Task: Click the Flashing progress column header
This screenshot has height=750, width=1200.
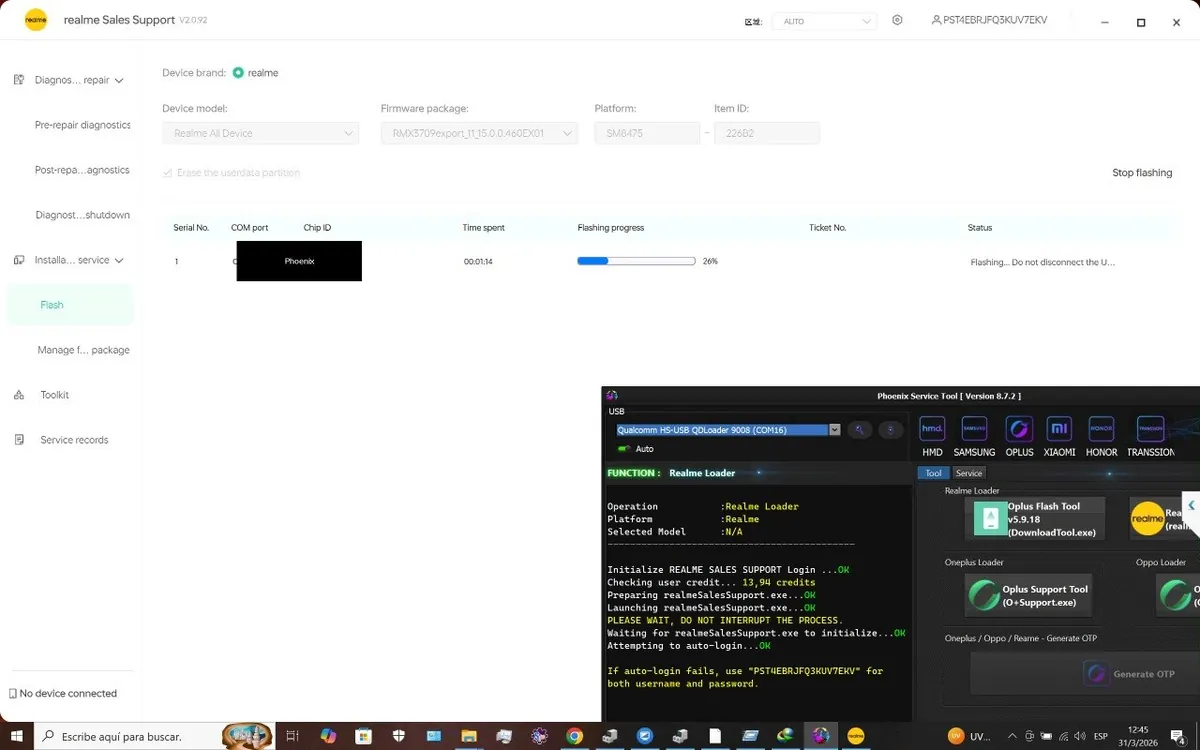Action: [x=610, y=228]
